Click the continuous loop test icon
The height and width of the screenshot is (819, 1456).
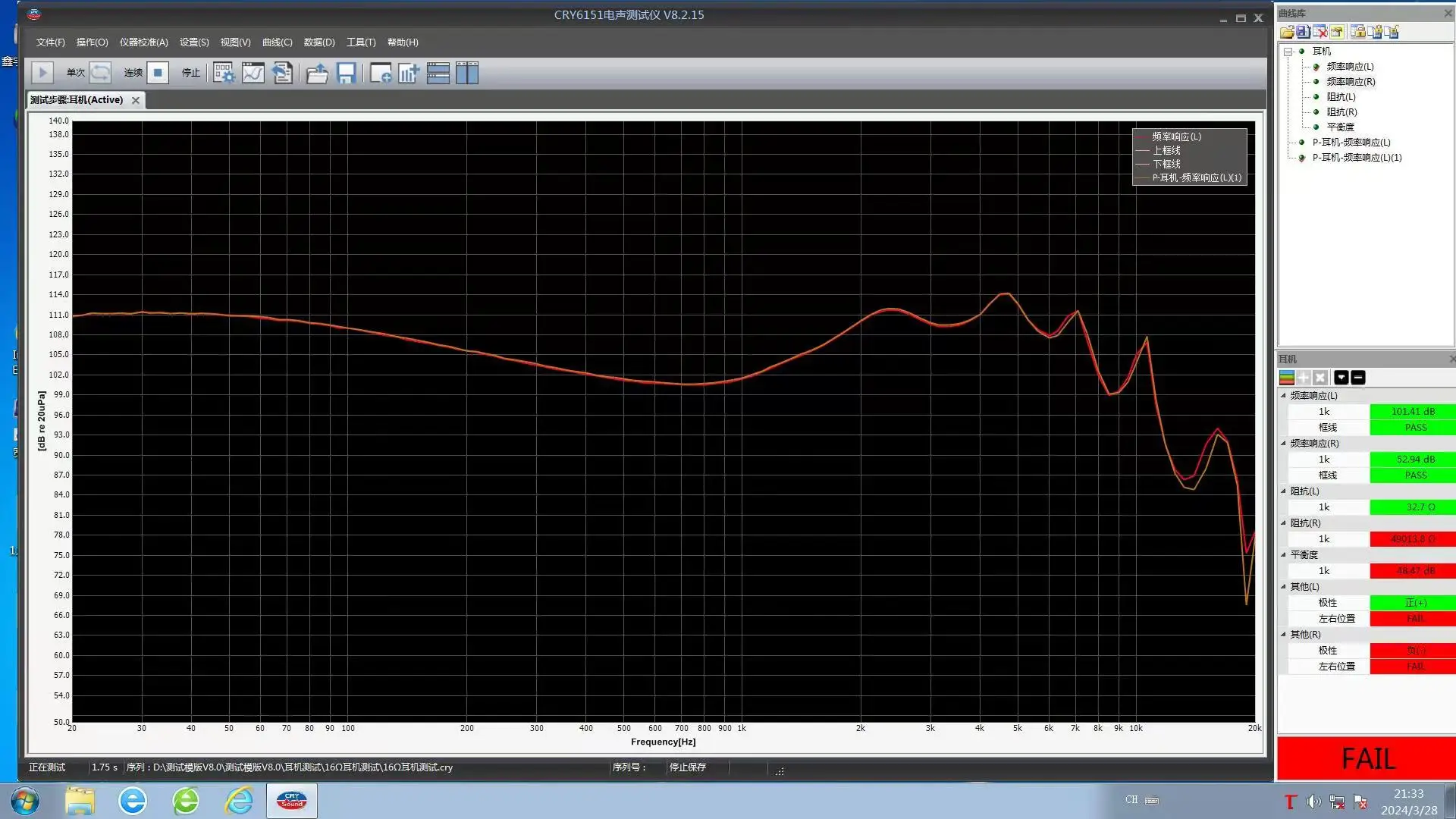[100, 73]
